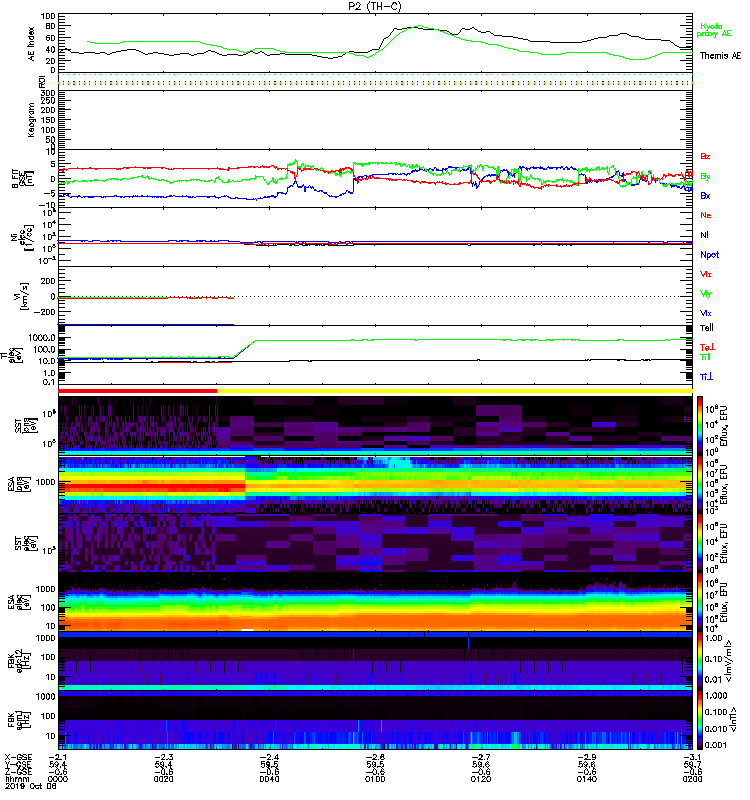Select the Themis AE legend label
The image size is (750, 800).
coord(720,56)
